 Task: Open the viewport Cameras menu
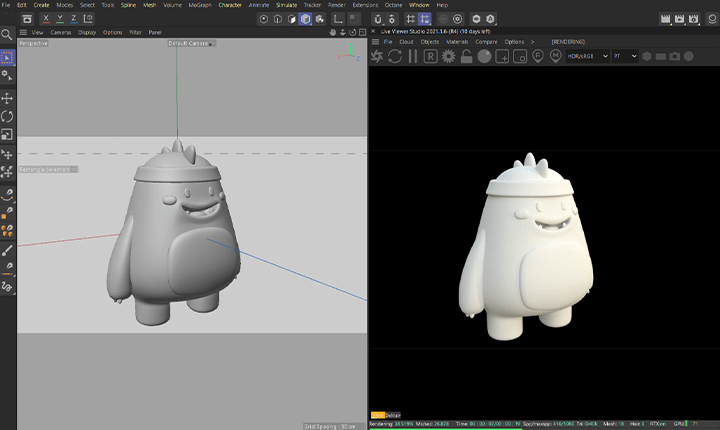61,32
